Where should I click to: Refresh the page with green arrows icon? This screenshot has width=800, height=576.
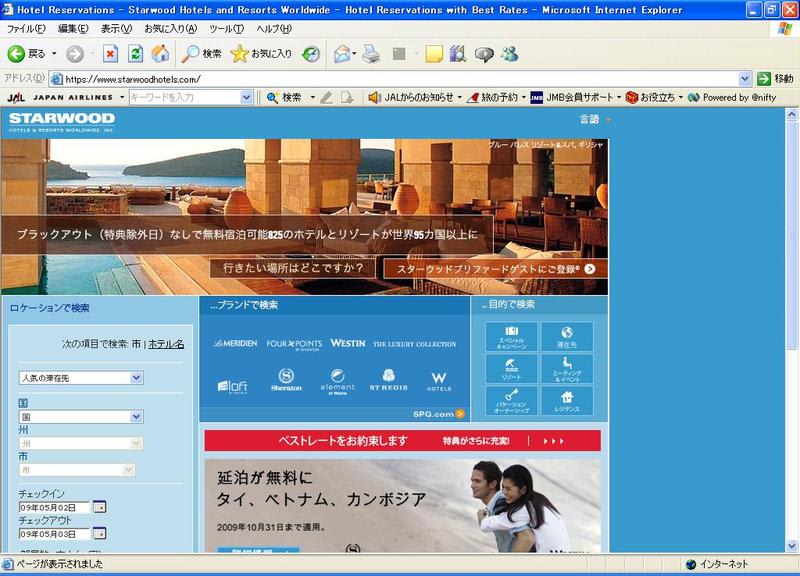(x=135, y=54)
